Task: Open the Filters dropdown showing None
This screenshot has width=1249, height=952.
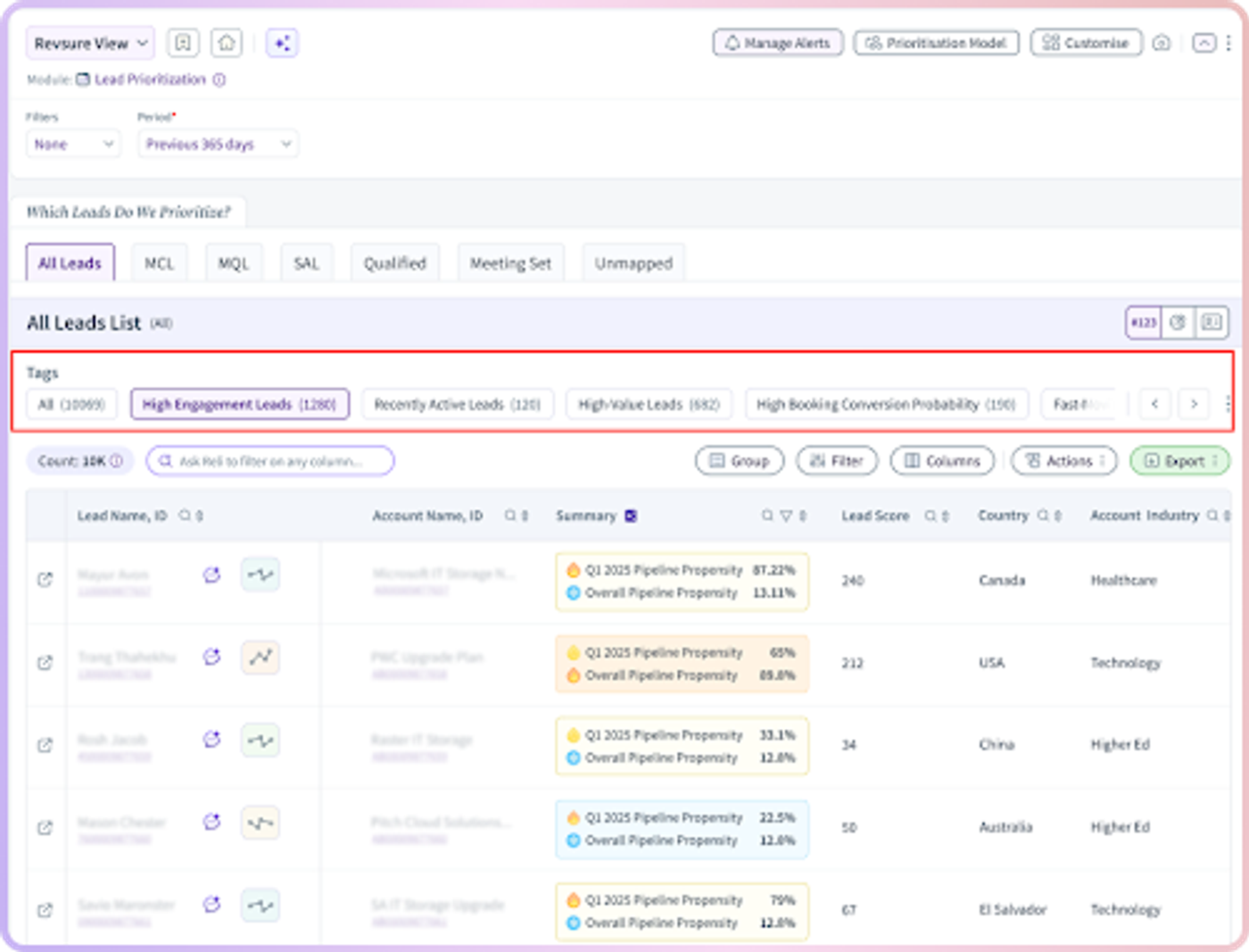Action: [x=73, y=144]
